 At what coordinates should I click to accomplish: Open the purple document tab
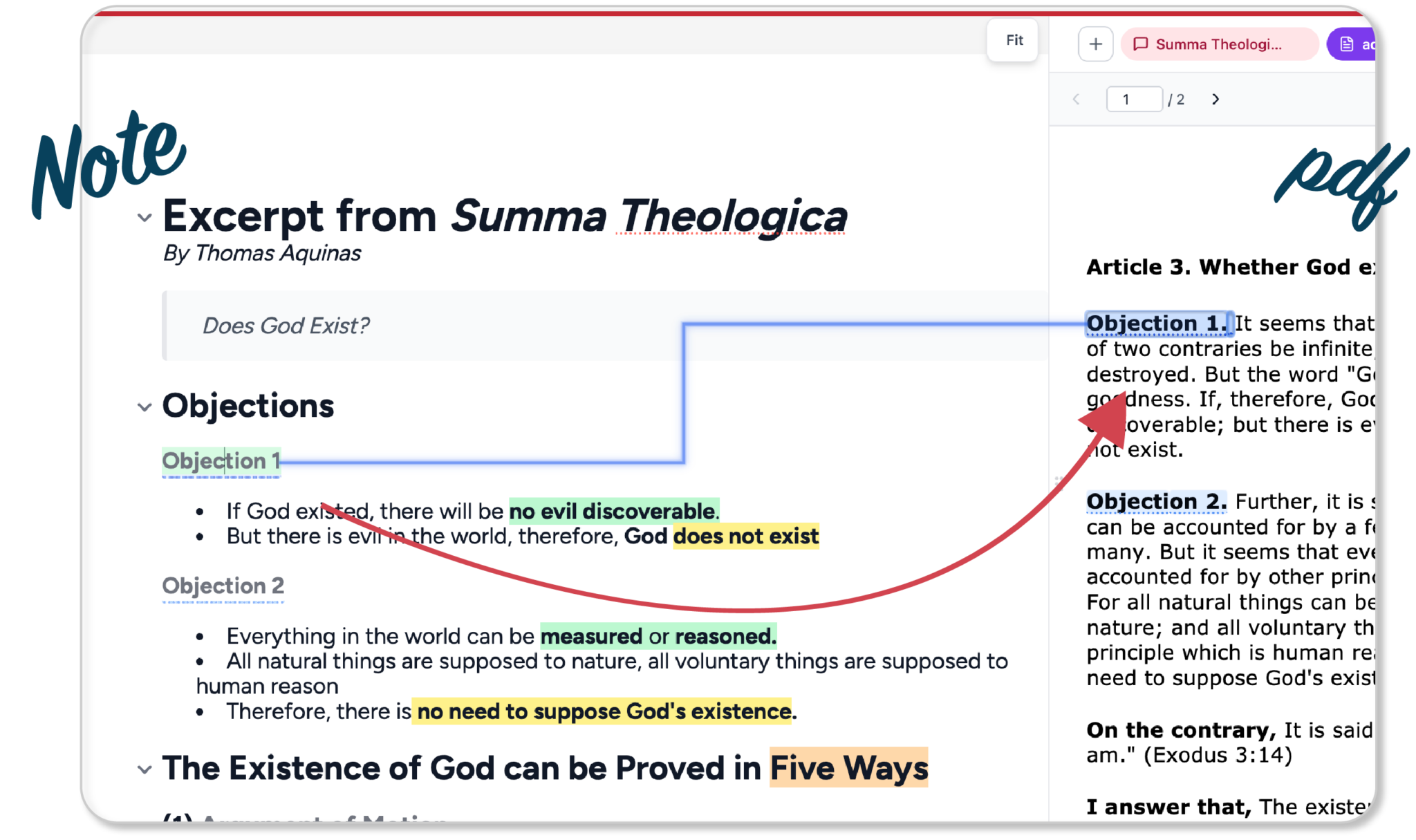point(1352,44)
